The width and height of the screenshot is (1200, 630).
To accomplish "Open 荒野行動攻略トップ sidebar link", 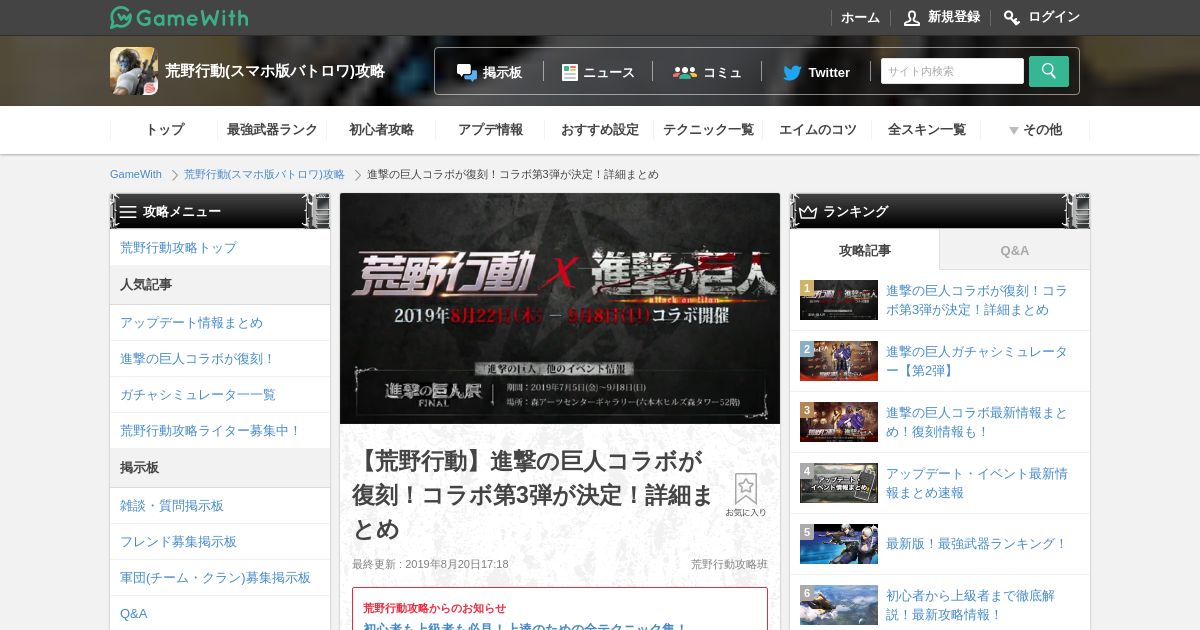I will (220, 247).
